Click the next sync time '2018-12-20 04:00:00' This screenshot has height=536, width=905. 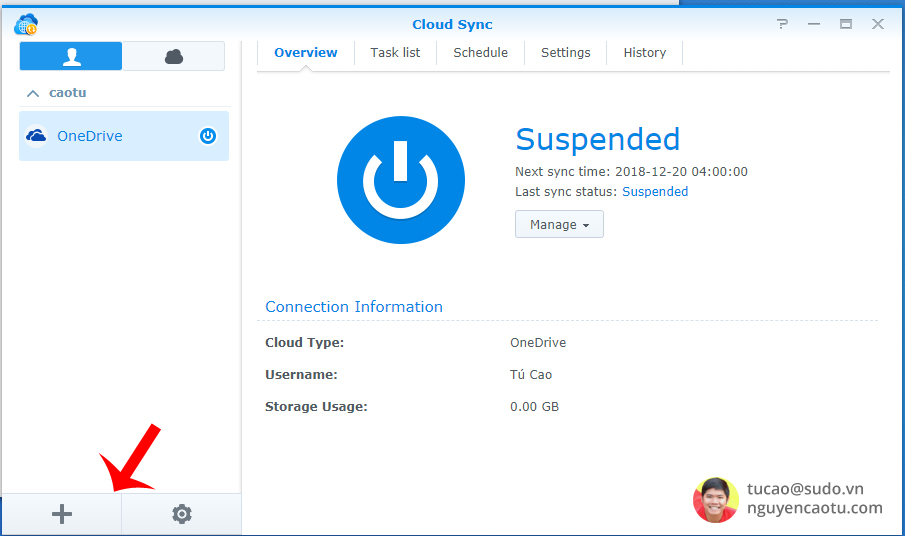click(x=681, y=172)
